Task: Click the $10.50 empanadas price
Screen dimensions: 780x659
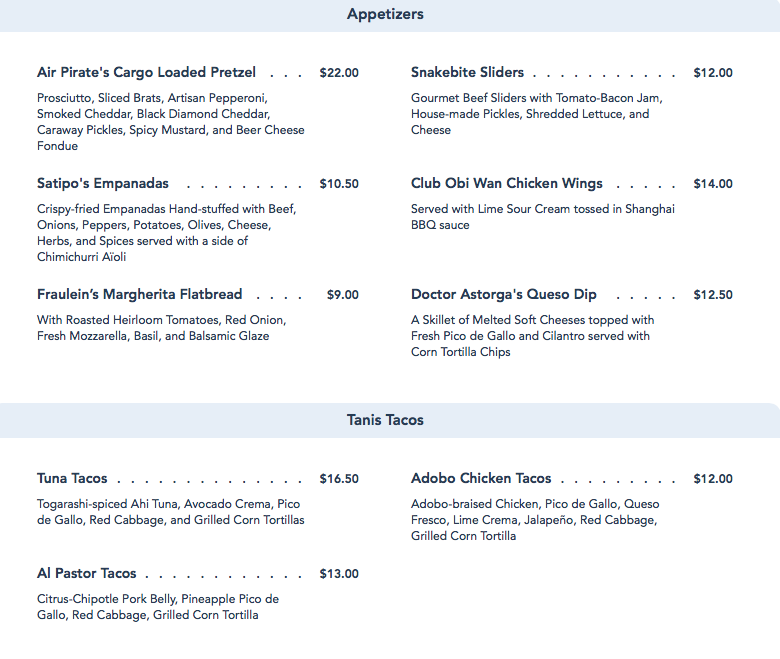Action: tap(339, 184)
